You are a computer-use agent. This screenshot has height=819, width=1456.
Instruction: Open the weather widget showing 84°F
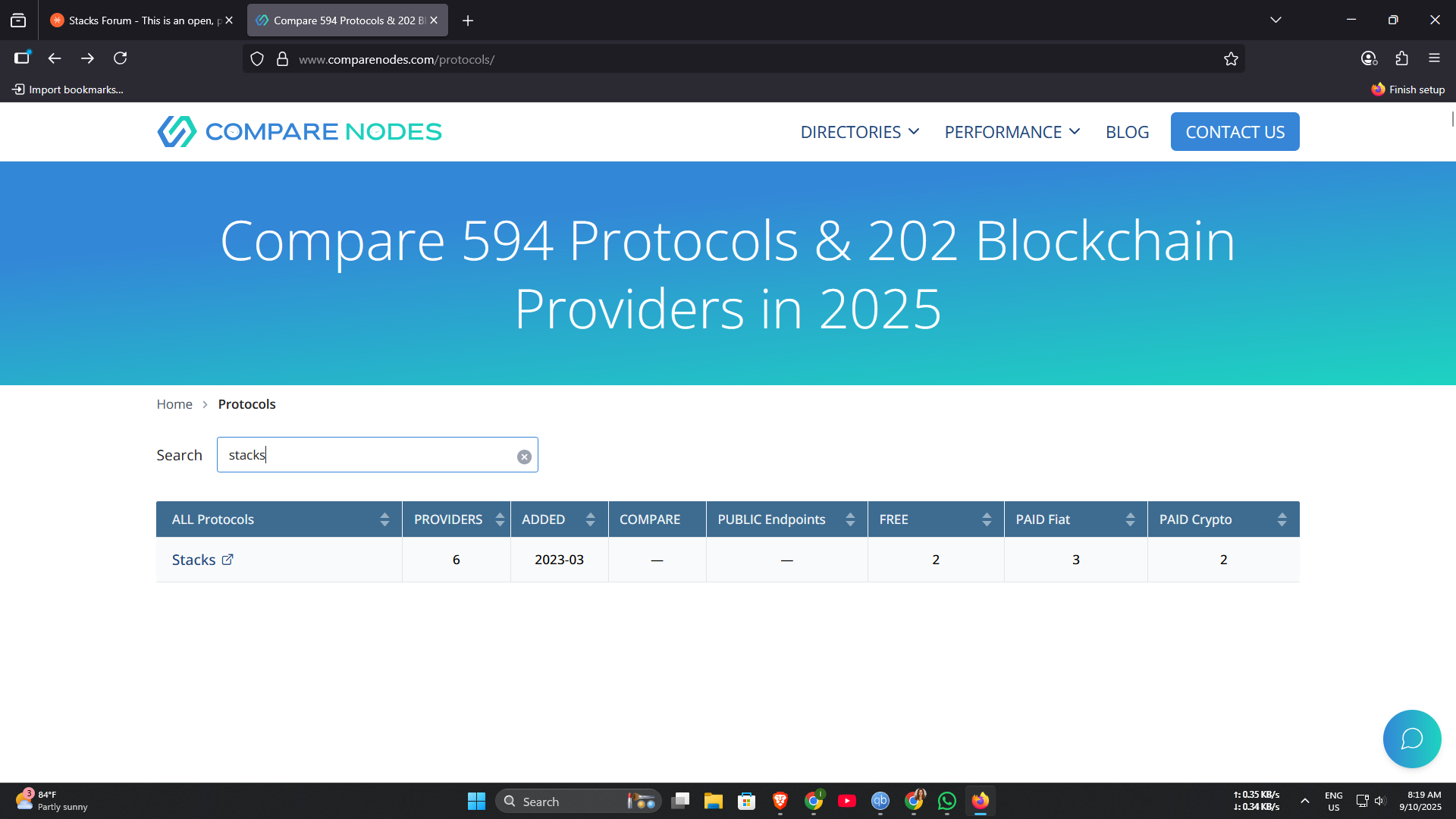click(52, 801)
